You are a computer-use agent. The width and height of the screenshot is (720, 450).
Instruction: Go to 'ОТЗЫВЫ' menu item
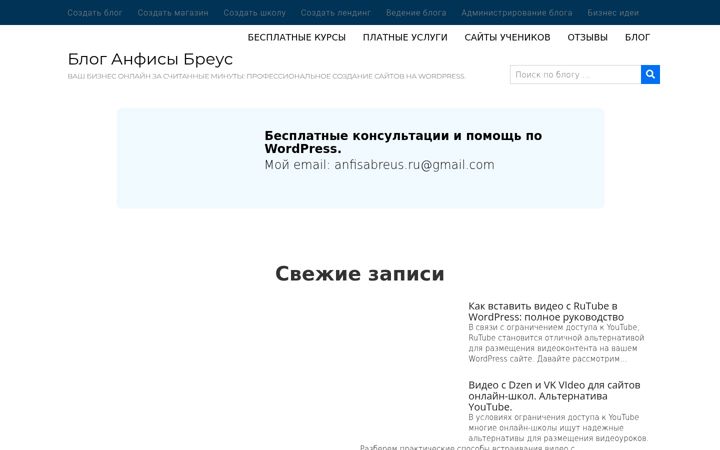(587, 37)
